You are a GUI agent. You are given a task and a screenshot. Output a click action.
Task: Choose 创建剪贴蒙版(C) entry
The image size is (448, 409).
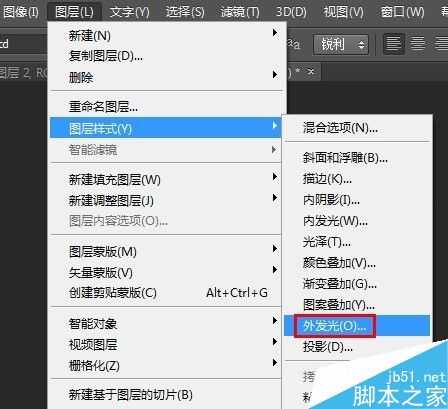click(x=167, y=293)
